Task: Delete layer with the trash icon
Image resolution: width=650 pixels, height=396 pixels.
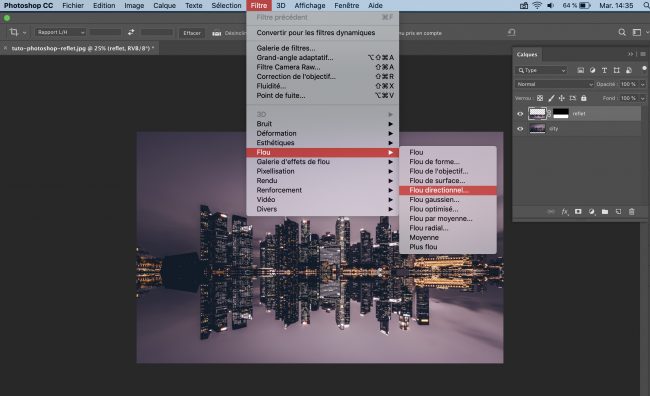Action: 631,212
